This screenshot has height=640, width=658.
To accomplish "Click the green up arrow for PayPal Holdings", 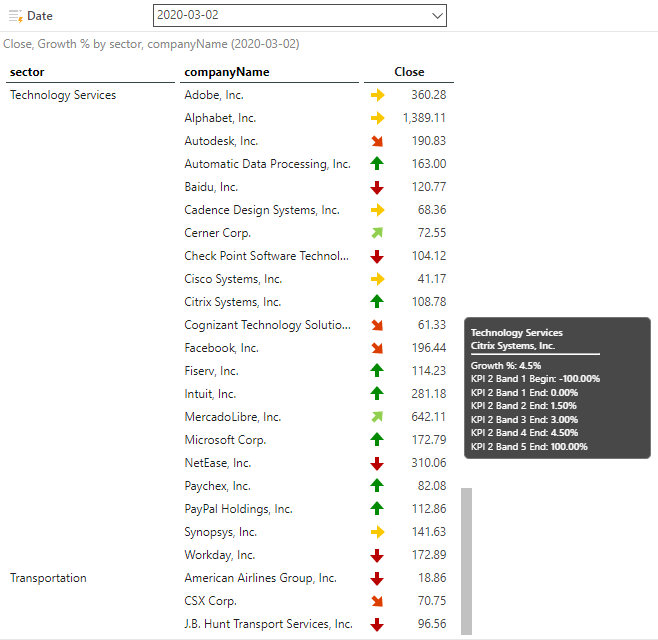I will click(x=377, y=509).
